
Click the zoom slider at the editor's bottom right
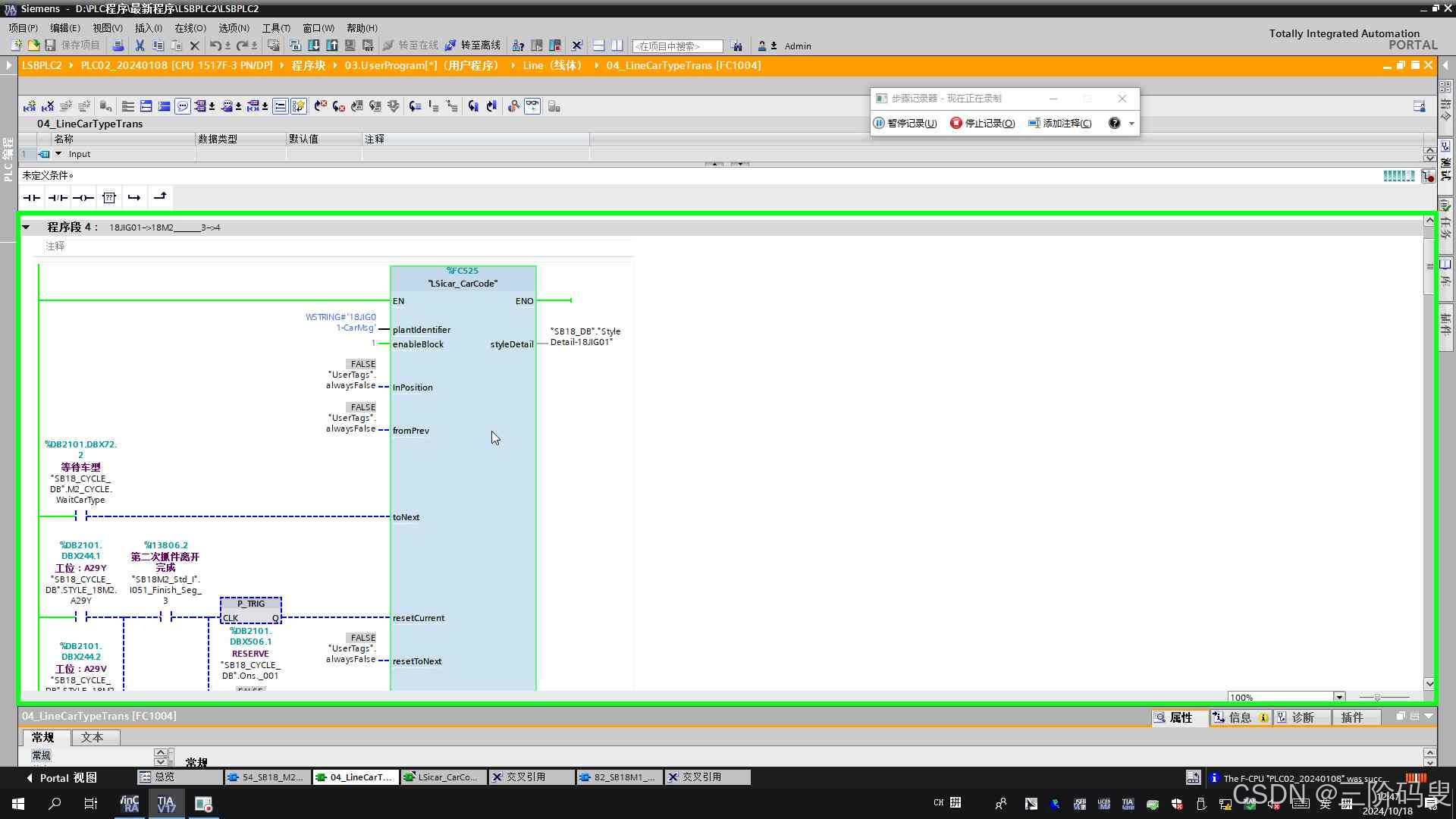click(x=1378, y=697)
